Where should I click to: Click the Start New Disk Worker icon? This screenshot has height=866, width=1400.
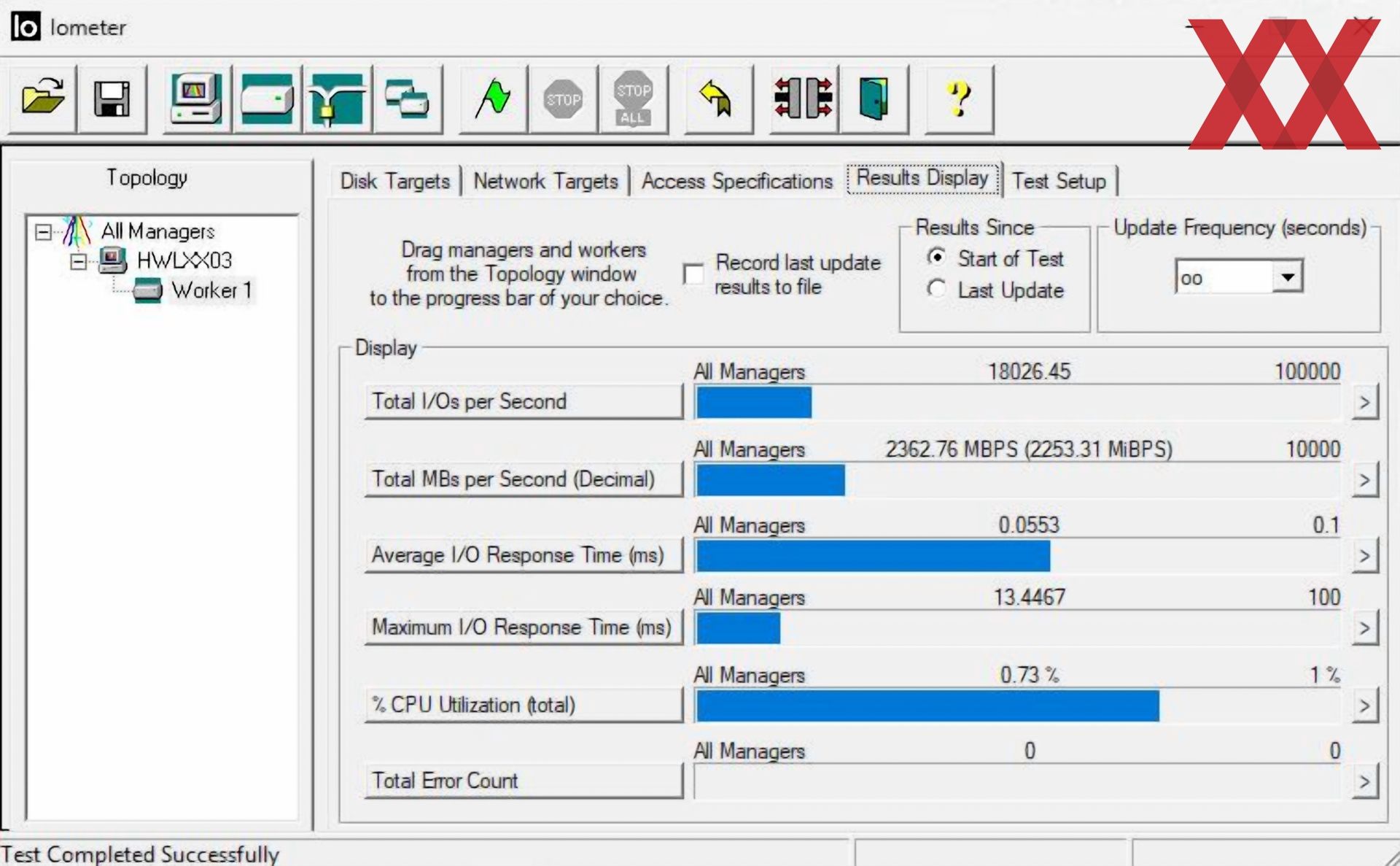pyautogui.click(x=266, y=98)
